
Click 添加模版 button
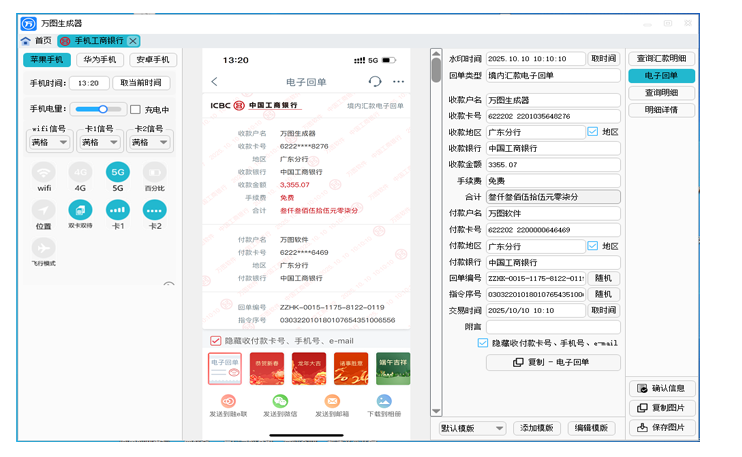pyautogui.click(x=537, y=428)
